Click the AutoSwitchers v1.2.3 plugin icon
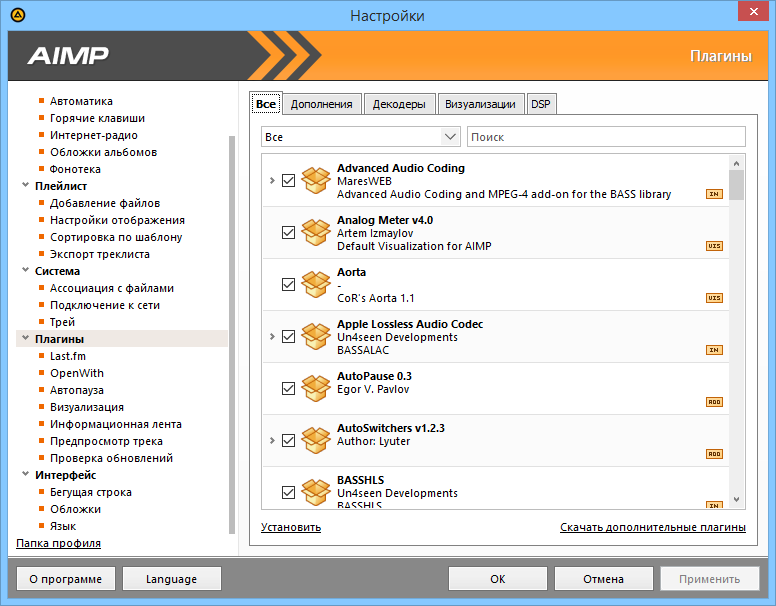The image size is (776, 606). pos(316,441)
